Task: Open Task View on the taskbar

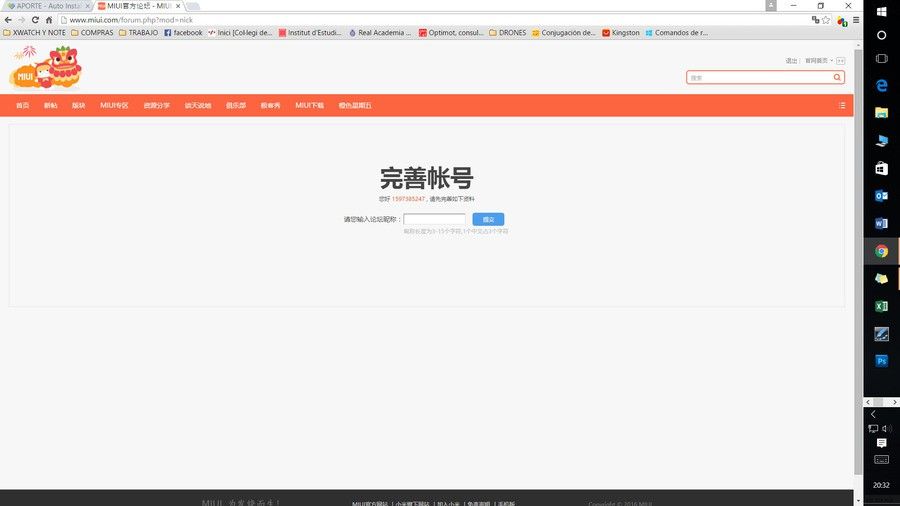Action: pyautogui.click(x=882, y=59)
